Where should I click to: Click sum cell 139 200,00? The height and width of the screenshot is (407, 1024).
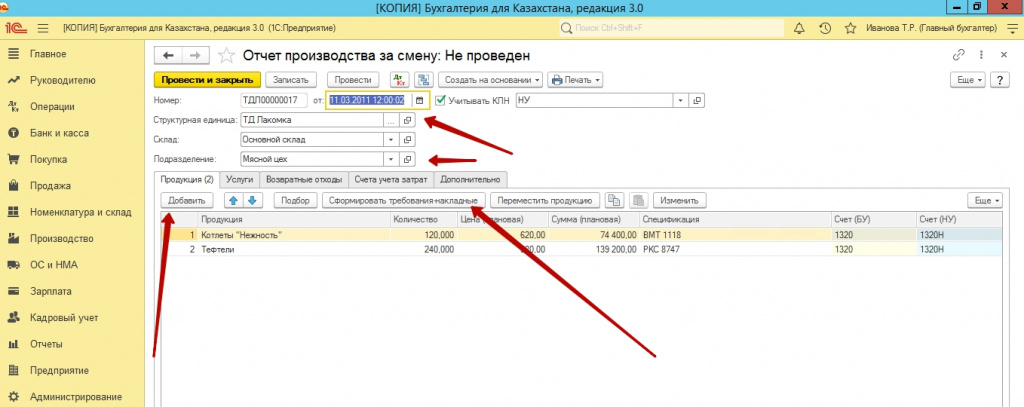pyautogui.click(x=592, y=249)
